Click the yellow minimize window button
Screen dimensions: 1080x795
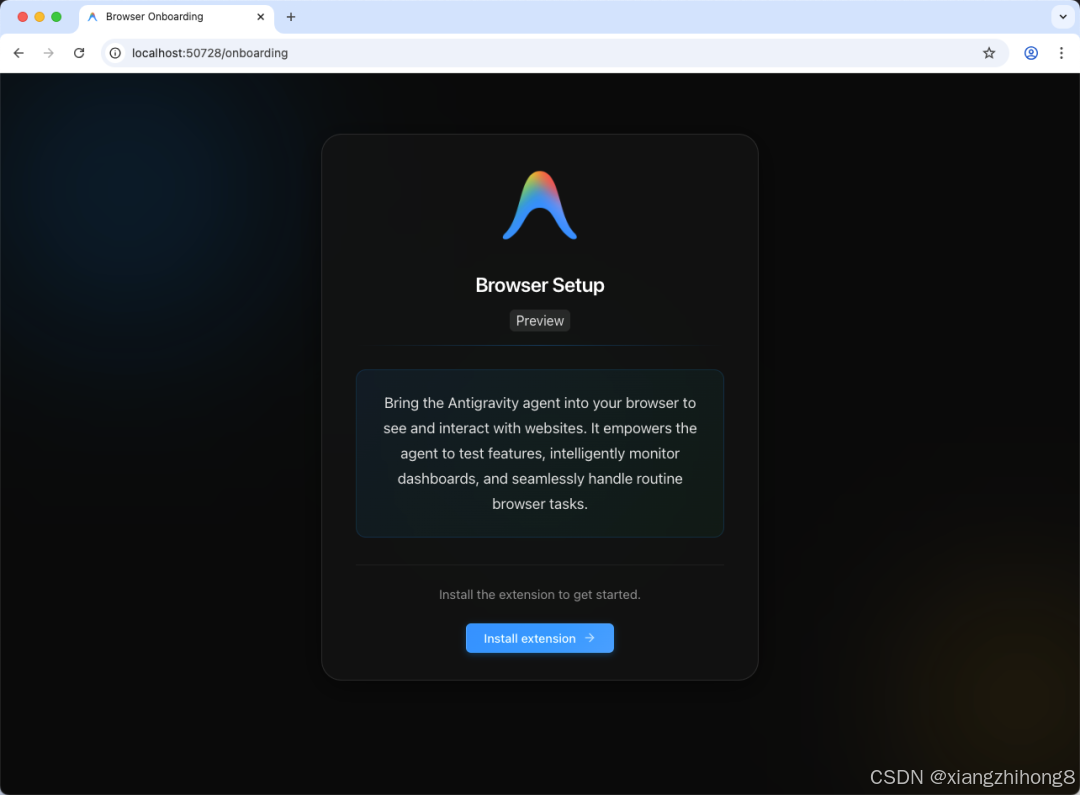39,17
